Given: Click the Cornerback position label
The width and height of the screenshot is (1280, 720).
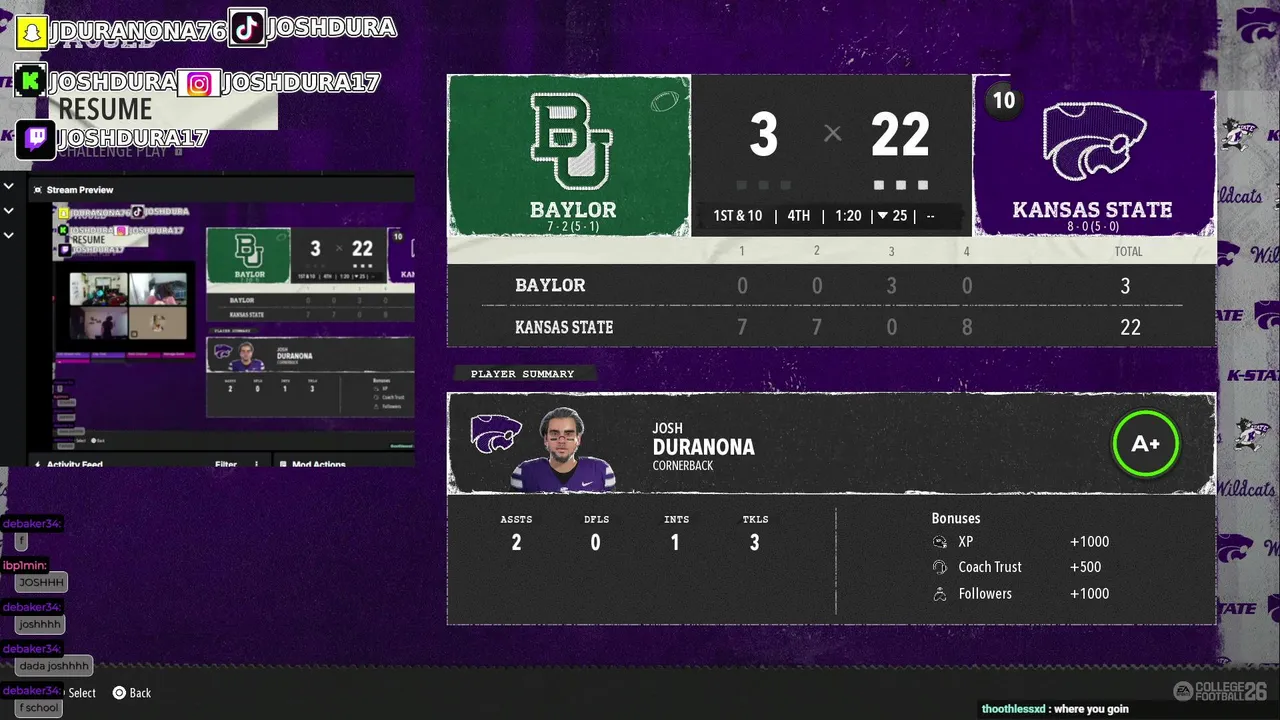Looking at the screenshot, I should point(683,466).
